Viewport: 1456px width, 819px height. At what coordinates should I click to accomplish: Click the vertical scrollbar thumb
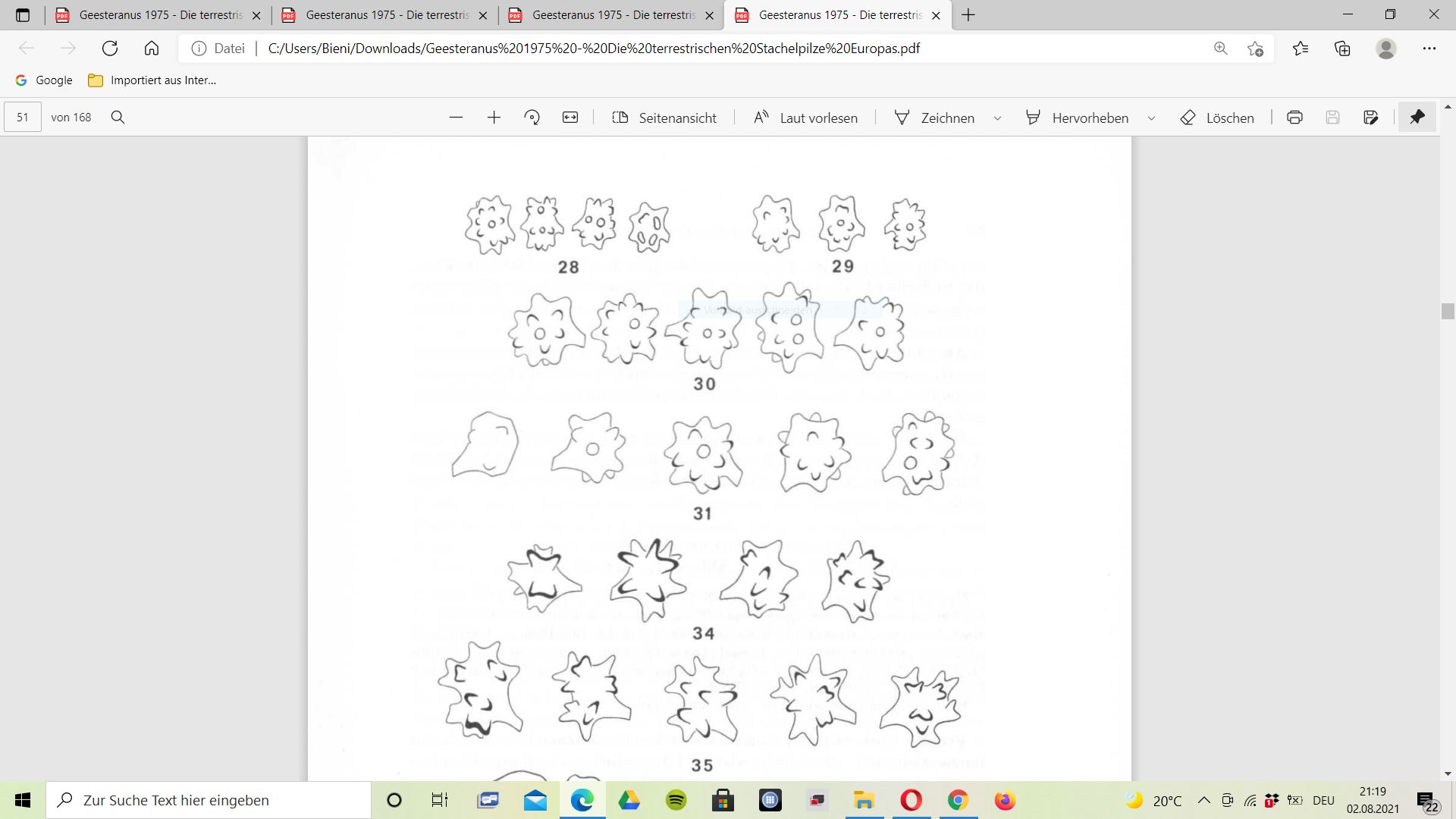tap(1448, 311)
